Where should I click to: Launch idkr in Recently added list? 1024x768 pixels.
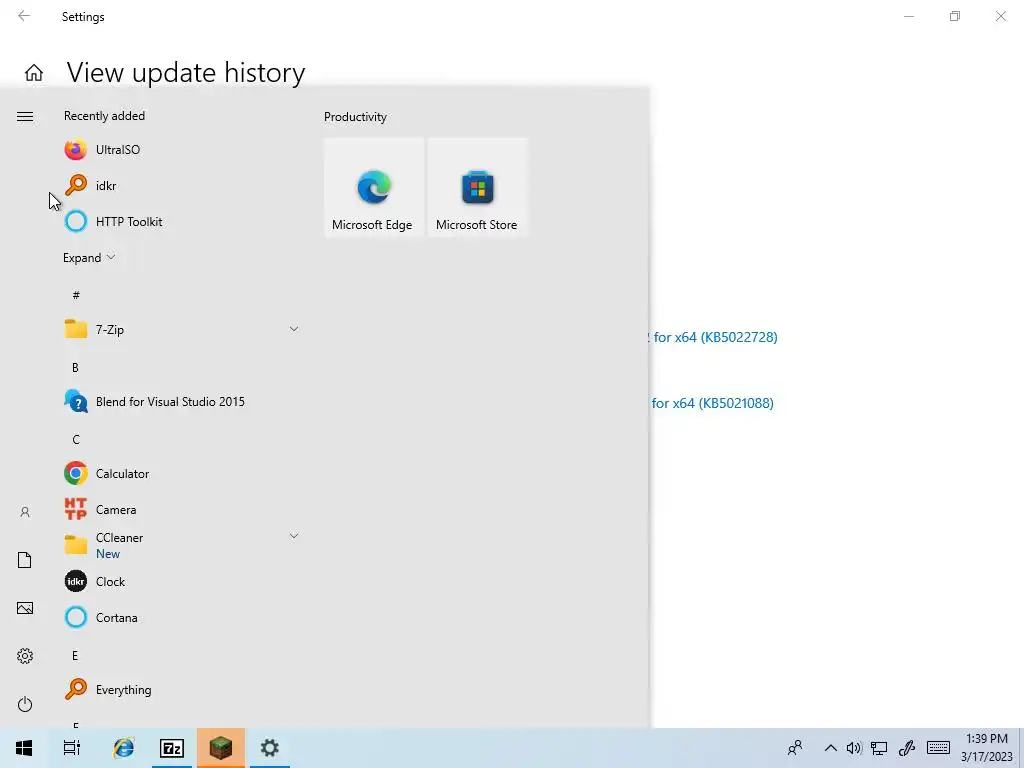pyautogui.click(x=181, y=185)
